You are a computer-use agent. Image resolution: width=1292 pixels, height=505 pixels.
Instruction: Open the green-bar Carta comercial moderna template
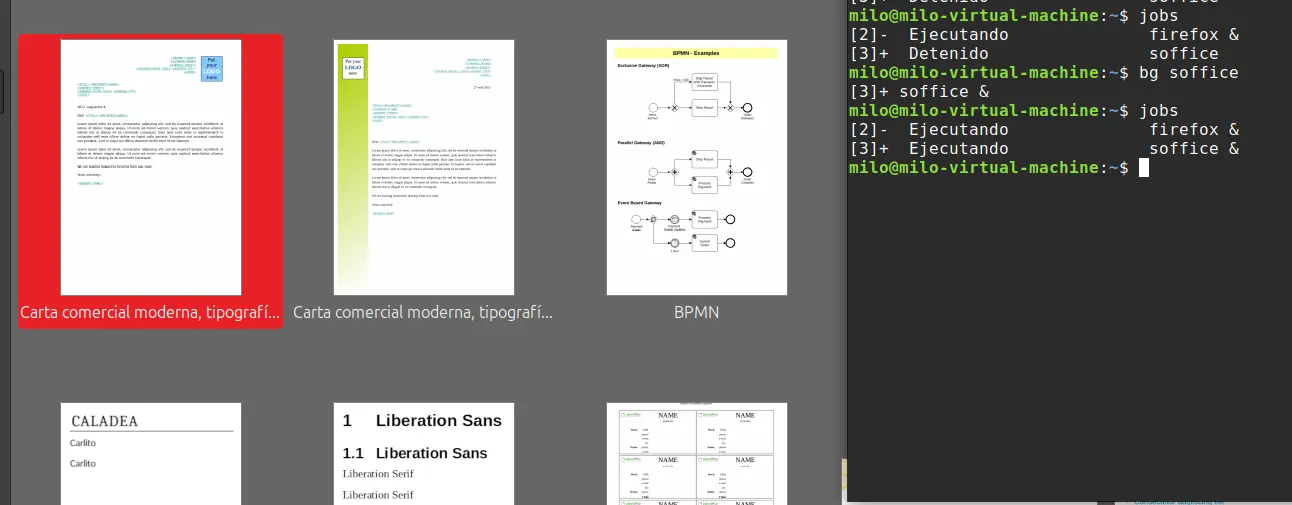424,167
